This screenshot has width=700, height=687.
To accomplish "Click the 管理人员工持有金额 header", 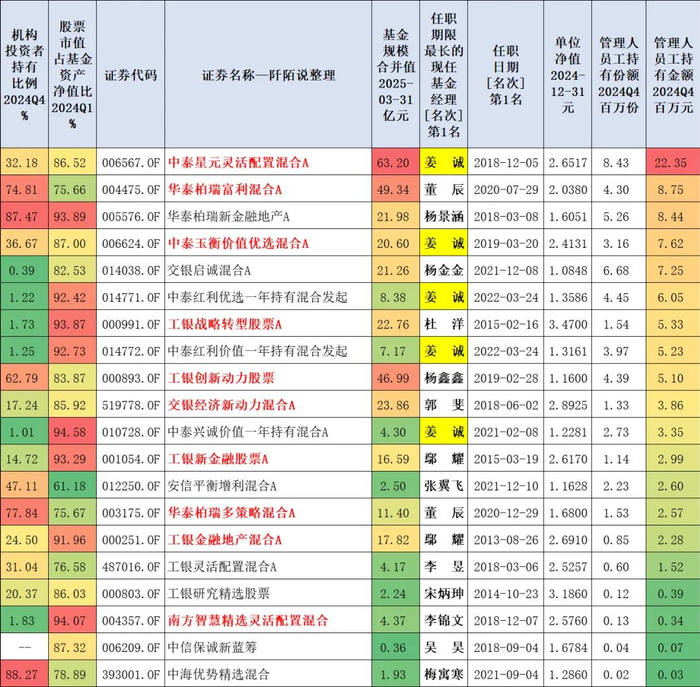I will (673, 75).
